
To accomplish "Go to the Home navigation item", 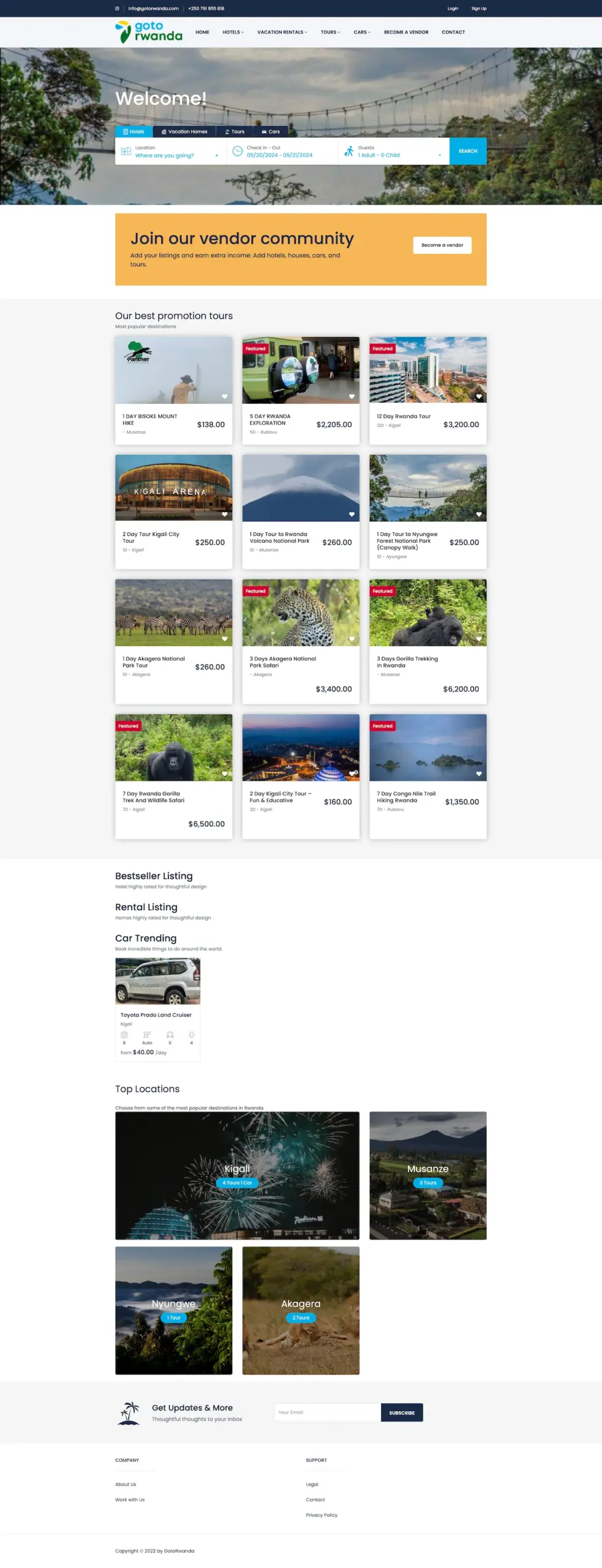I will click(202, 32).
